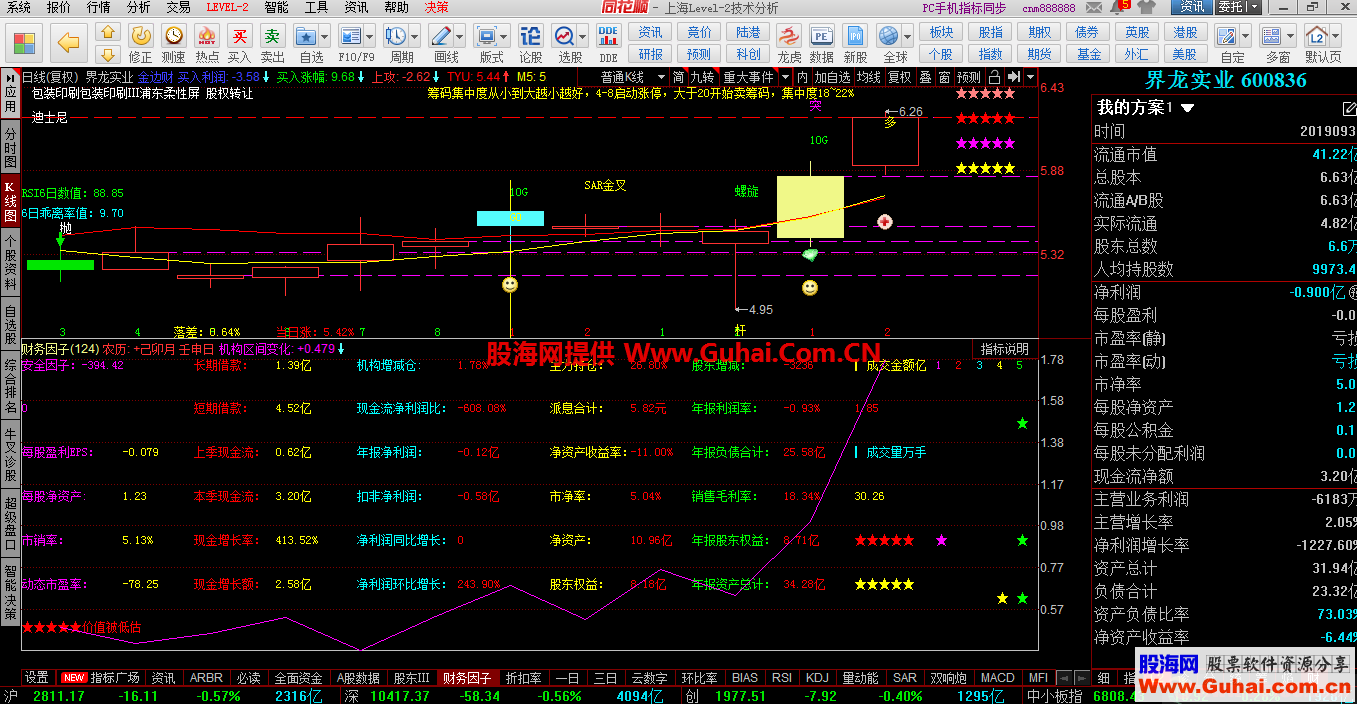
Task: Click the yellow down arrow icon
Action: (x=109, y=54)
